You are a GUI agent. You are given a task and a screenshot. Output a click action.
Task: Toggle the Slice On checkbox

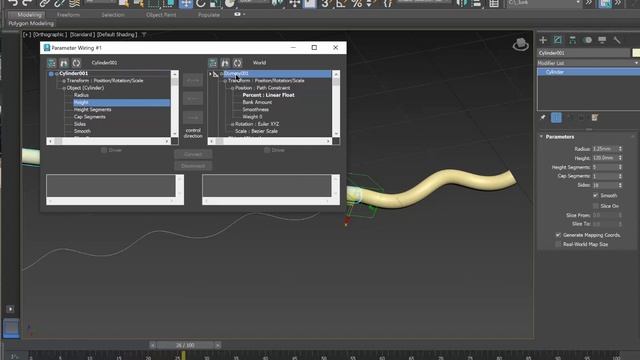tap(596, 206)
